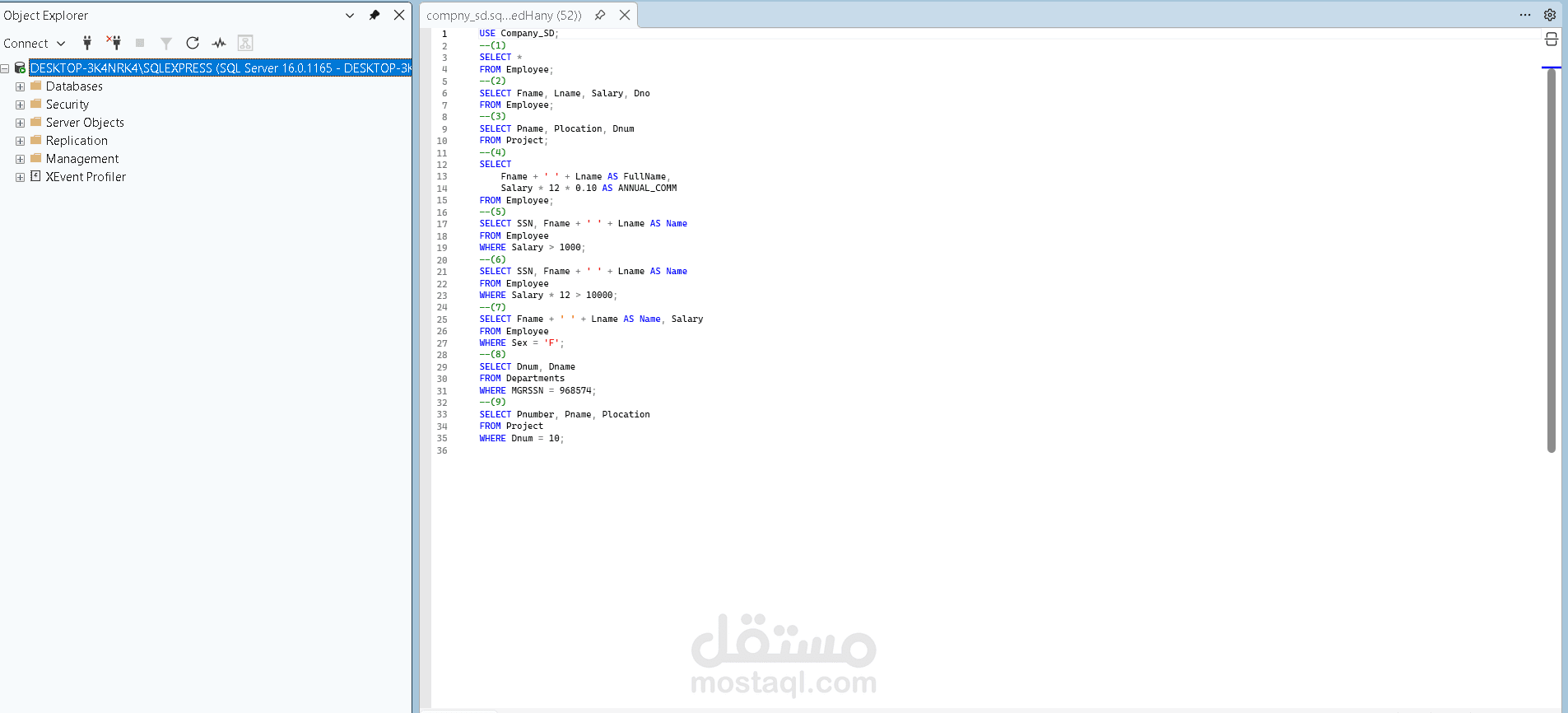Click the Filter funnel icon
Viewport: 1568px width, 713px height.
click(x=166, y=43)
